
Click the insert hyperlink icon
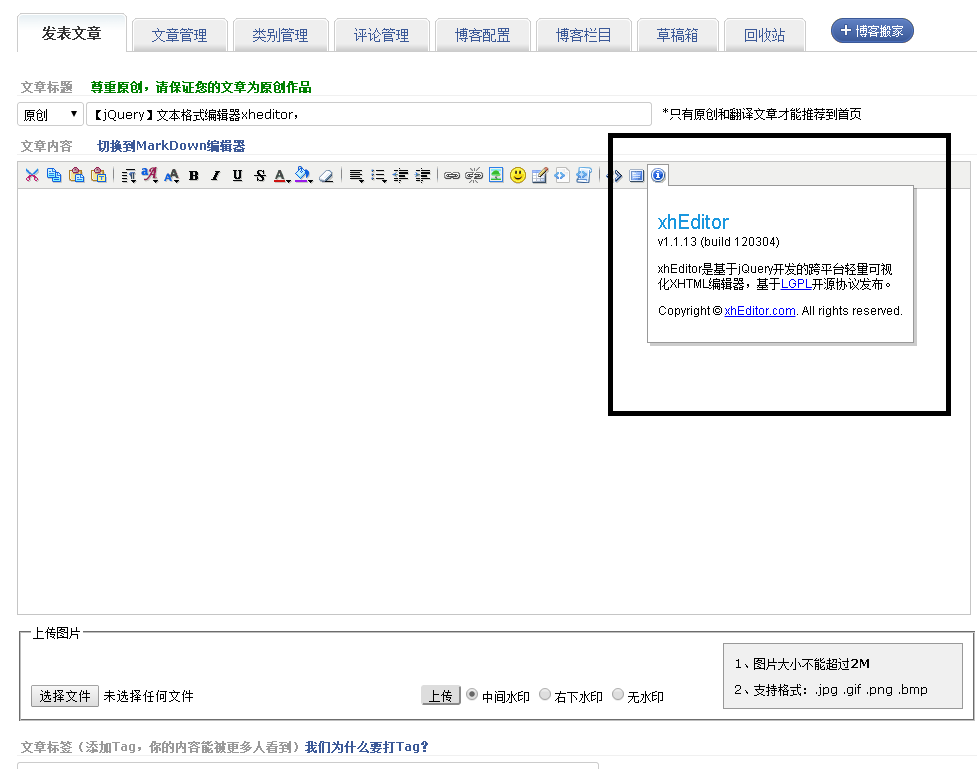(x=452, y=175)
